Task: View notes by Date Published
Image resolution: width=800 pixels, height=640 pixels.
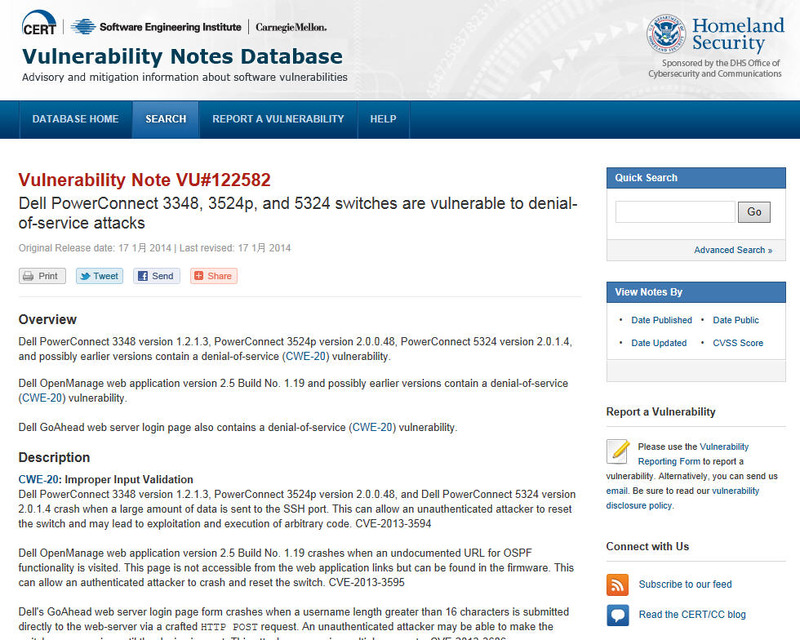Action: [661, 320]
